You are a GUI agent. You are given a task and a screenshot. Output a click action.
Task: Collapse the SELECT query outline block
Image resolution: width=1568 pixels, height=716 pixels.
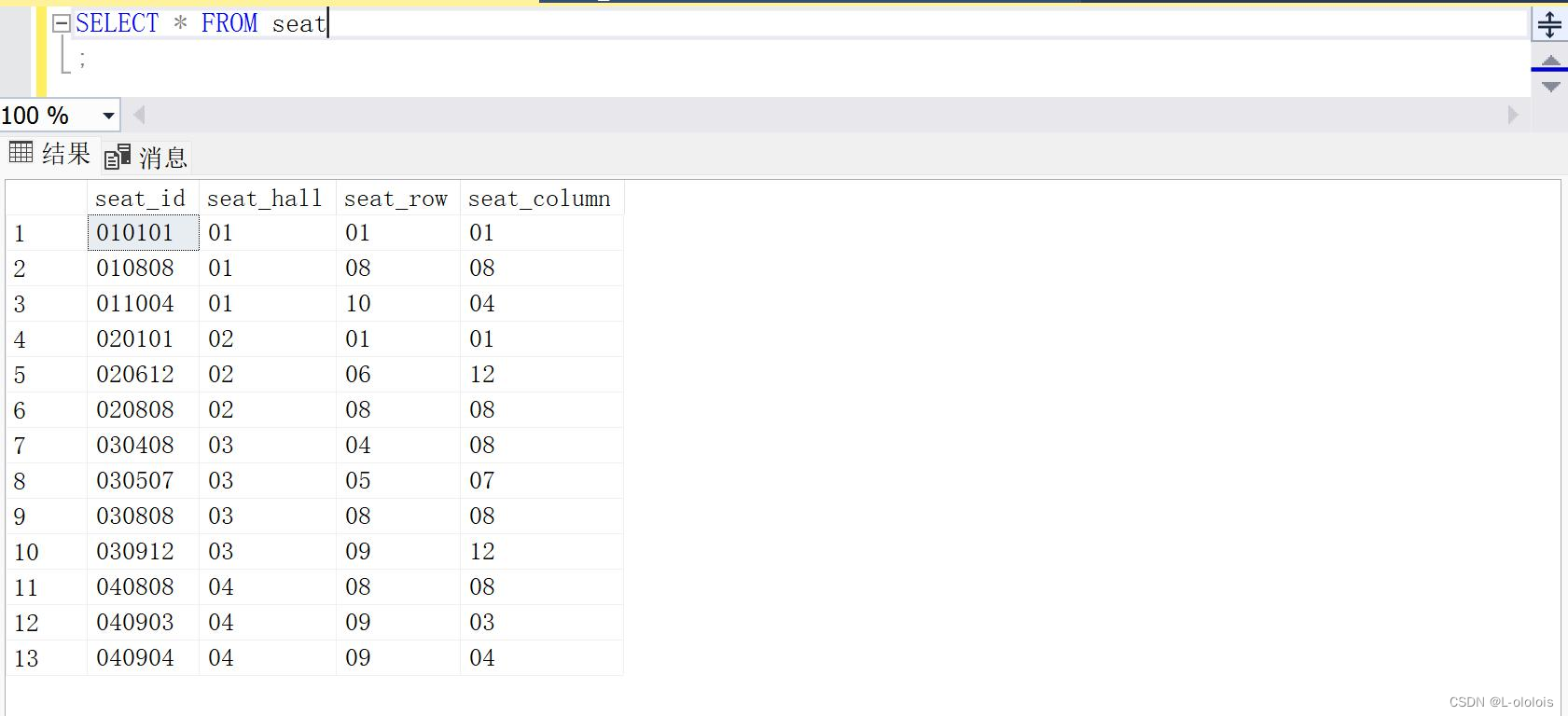point(62,24)
